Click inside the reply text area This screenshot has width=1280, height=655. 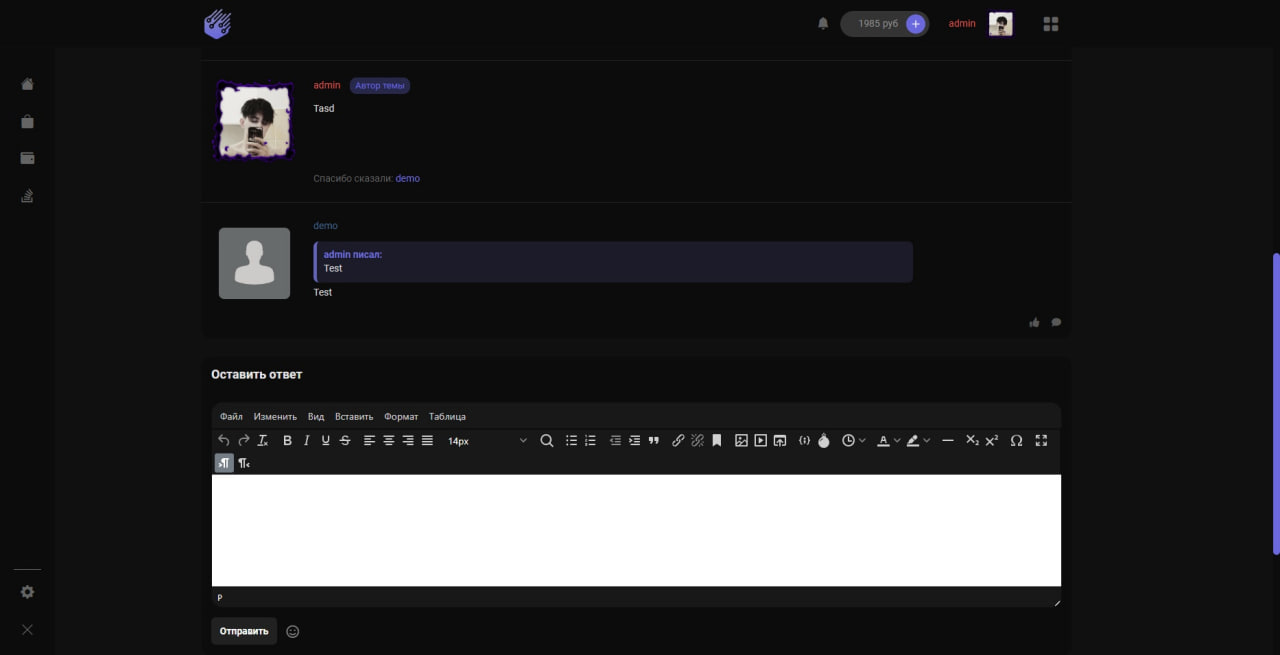(636, 530)
